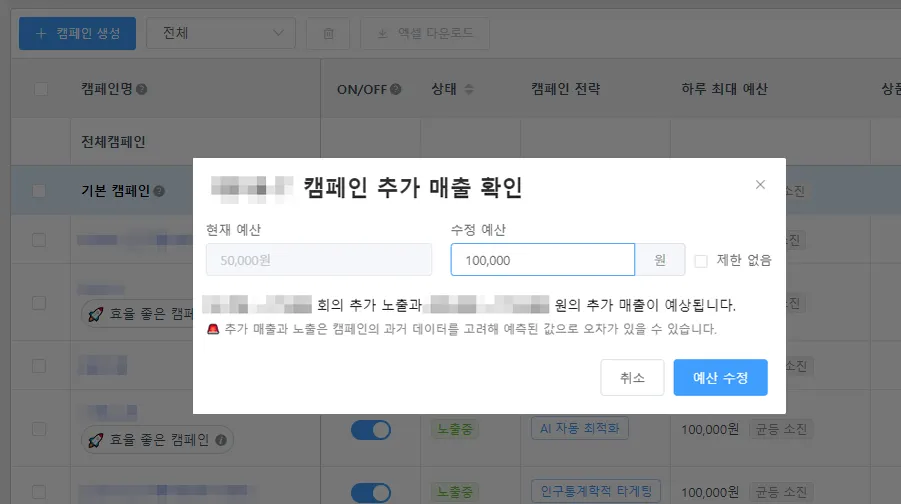901x504 pixels.
Task: Click 엑셀 다운로드 button
Action: point(425,33)
